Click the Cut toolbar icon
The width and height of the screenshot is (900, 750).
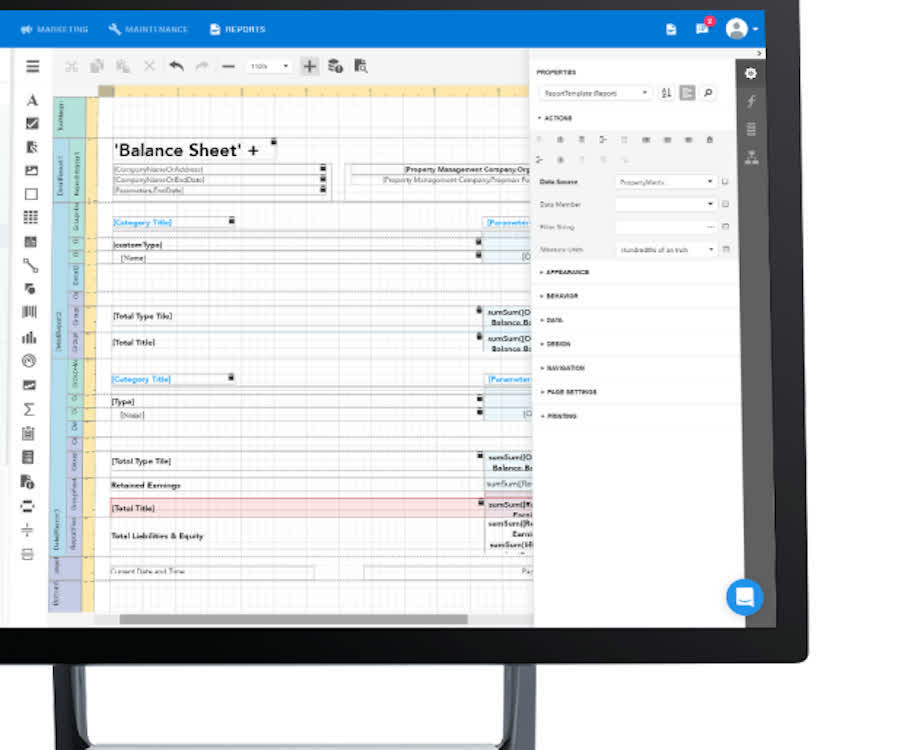[x=71, y=67]
